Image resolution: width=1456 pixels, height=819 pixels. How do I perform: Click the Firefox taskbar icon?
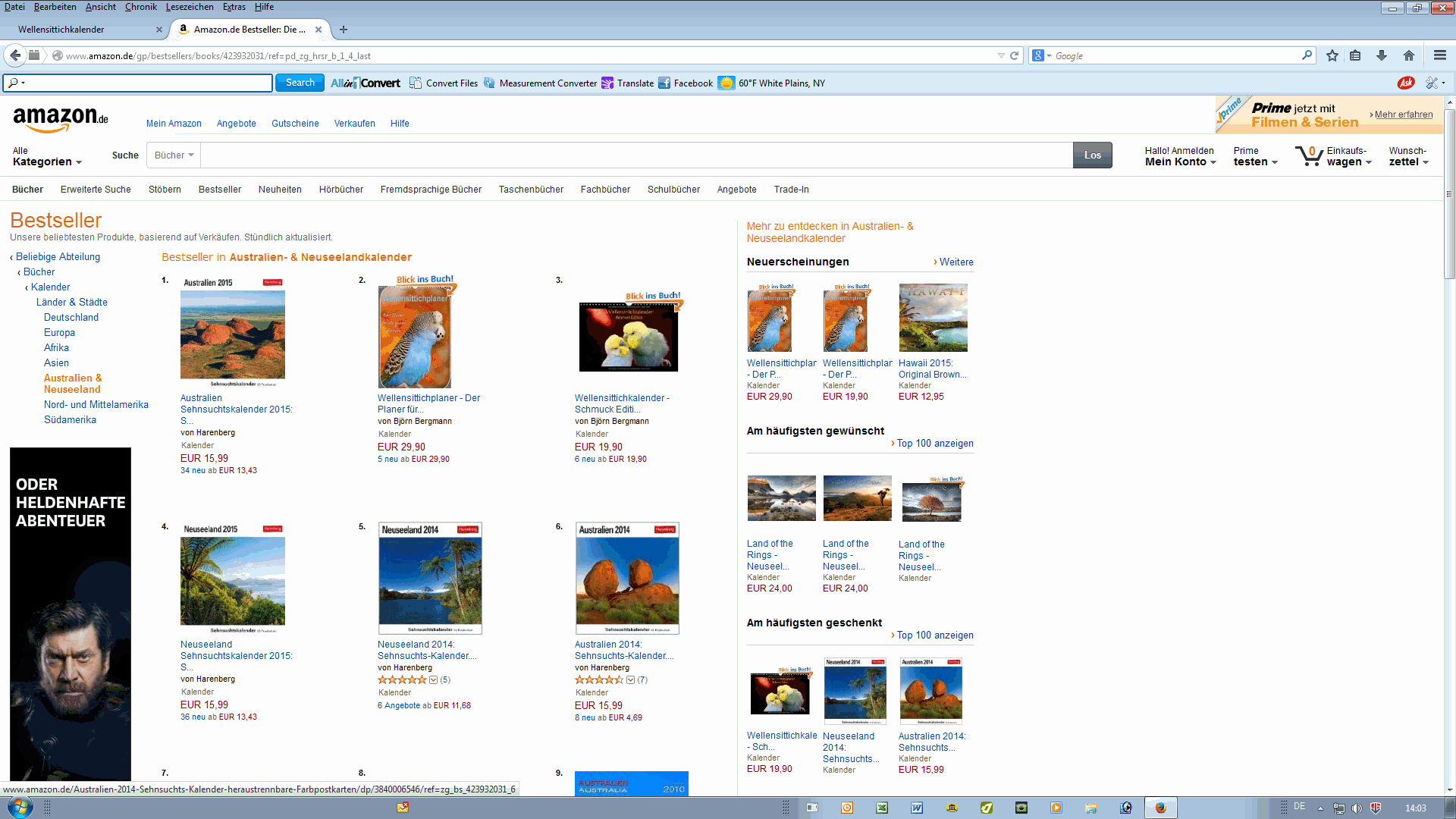tap(1161, 808)
